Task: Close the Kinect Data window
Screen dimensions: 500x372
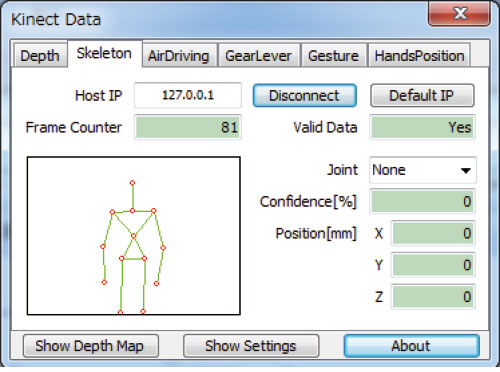Action: pyautogui.click(x=459, y=13)
